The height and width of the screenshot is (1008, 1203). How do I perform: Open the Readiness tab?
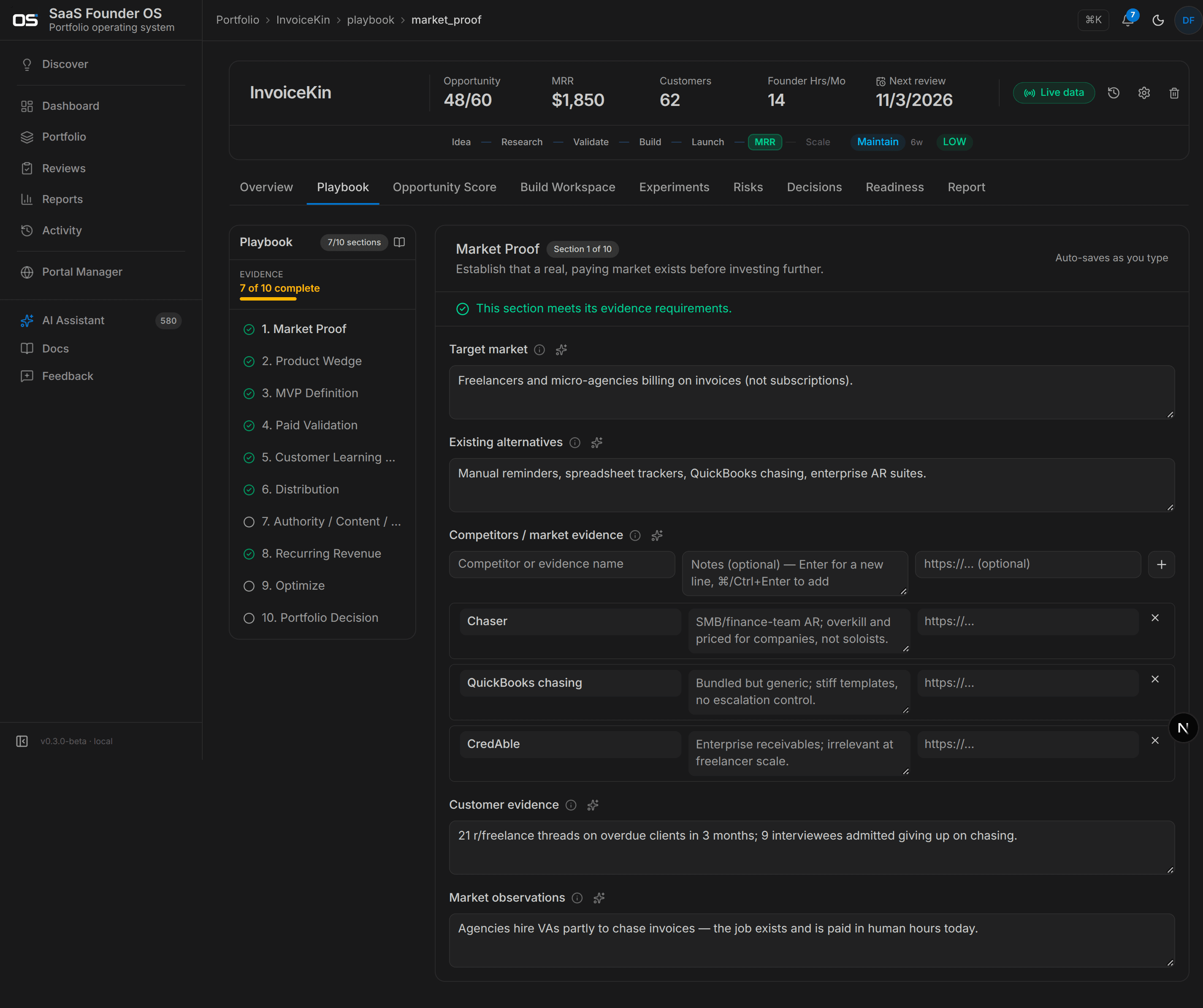click(894, 187)
